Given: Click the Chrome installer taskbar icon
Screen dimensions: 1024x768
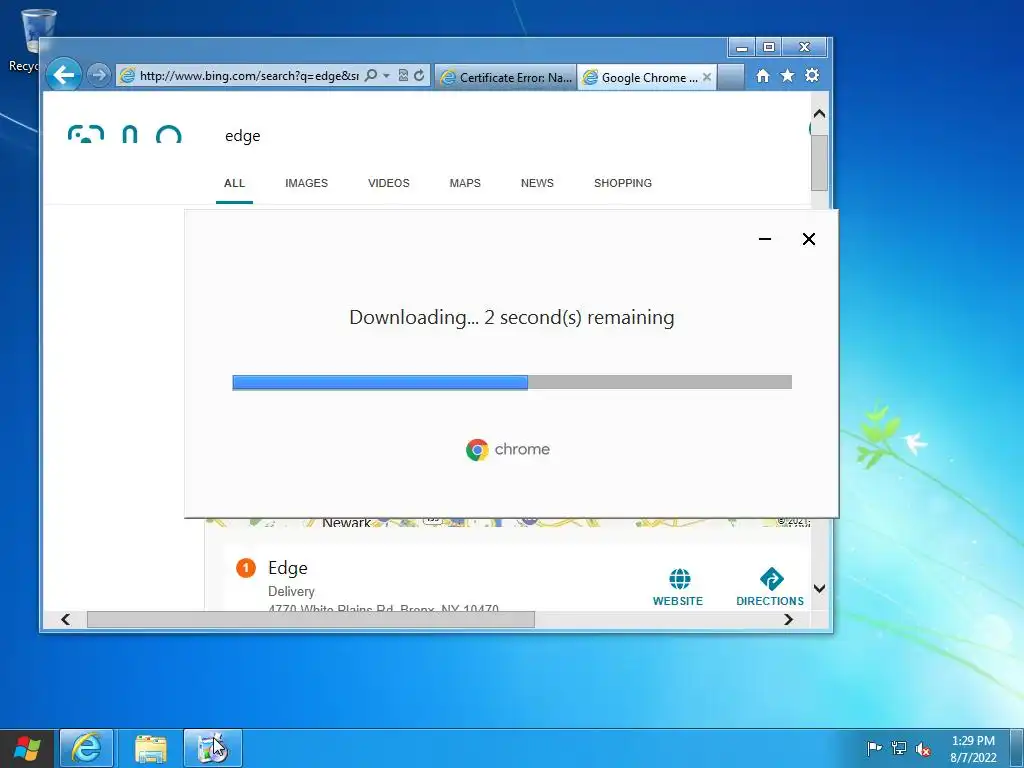Looking at the screenshot, I should [x=212, y=748].
